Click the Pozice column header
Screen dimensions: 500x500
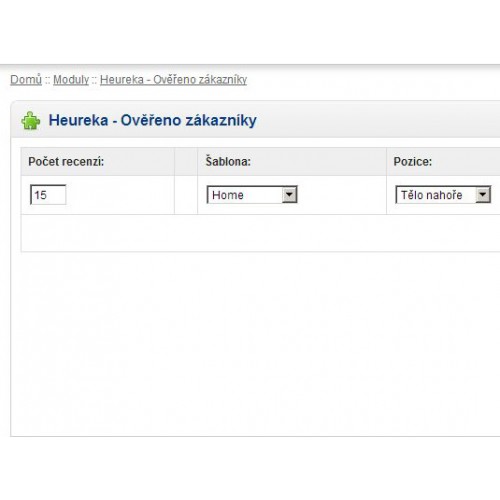443,162
